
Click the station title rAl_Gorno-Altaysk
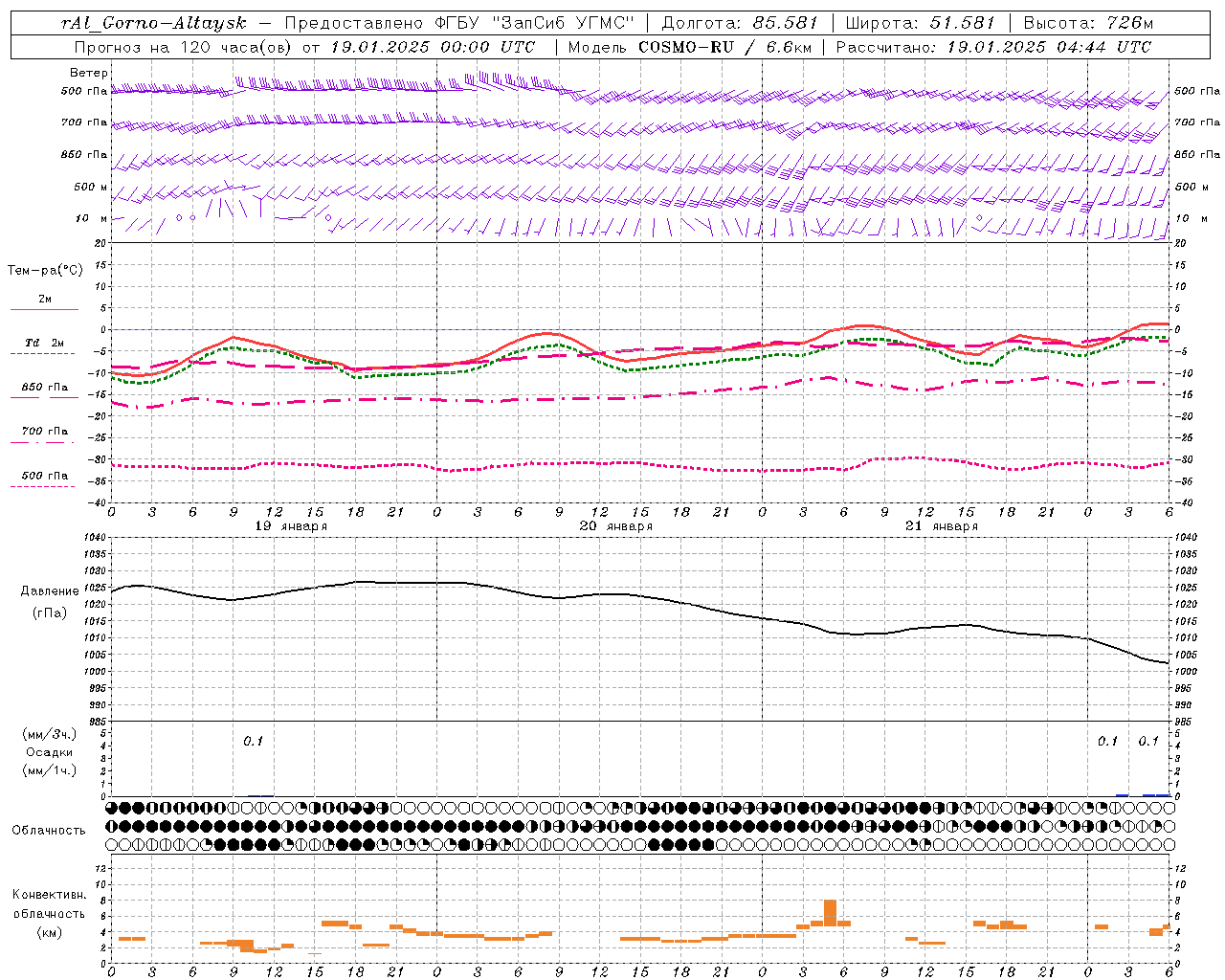(153, 23)
